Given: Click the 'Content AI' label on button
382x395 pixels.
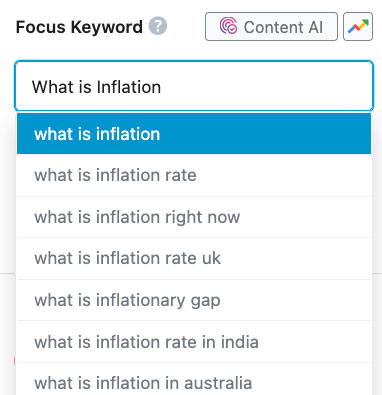Looking at the screenshot, I should pos(283,27).
